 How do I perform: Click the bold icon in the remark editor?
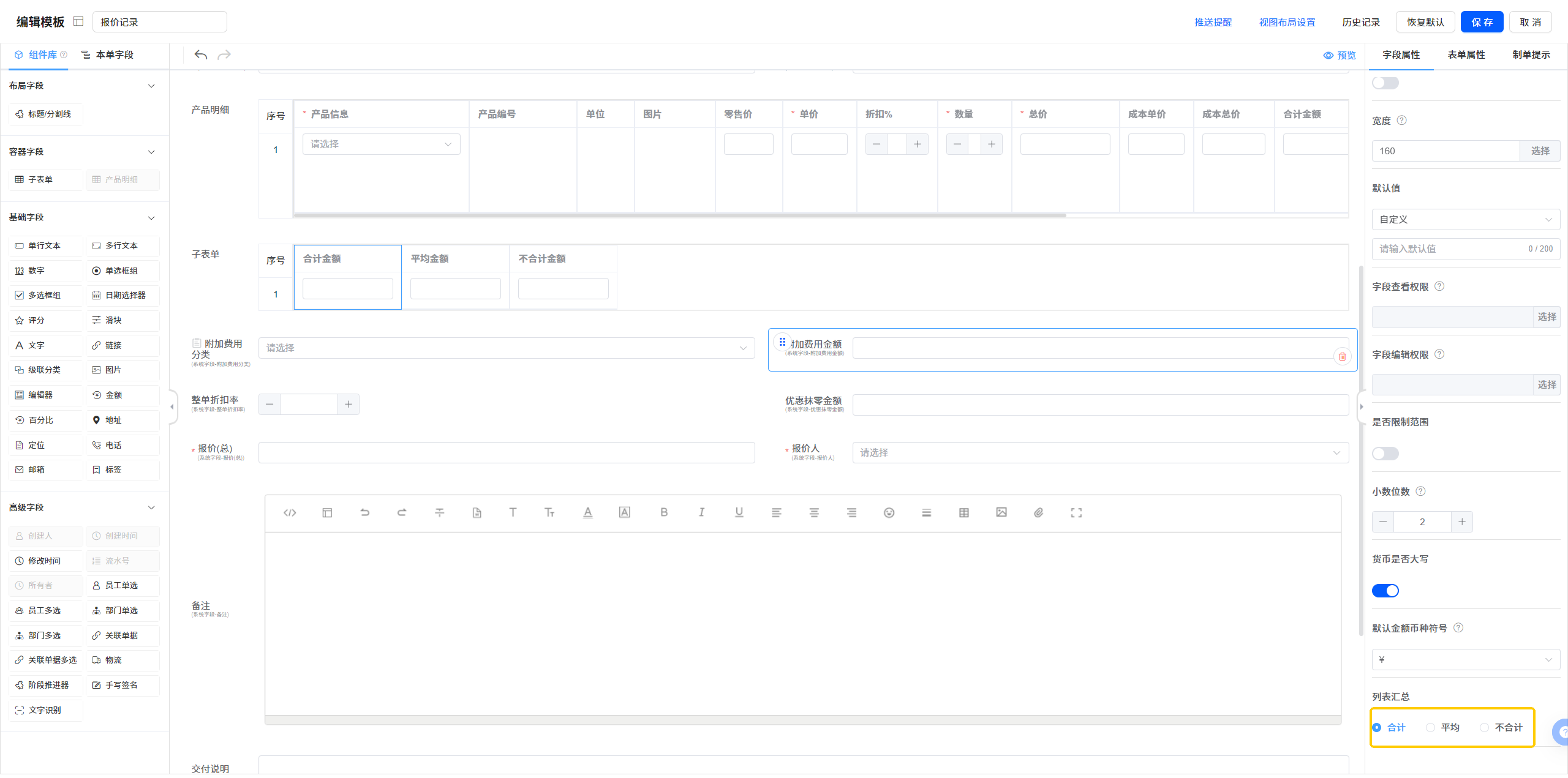click(664, 513)
